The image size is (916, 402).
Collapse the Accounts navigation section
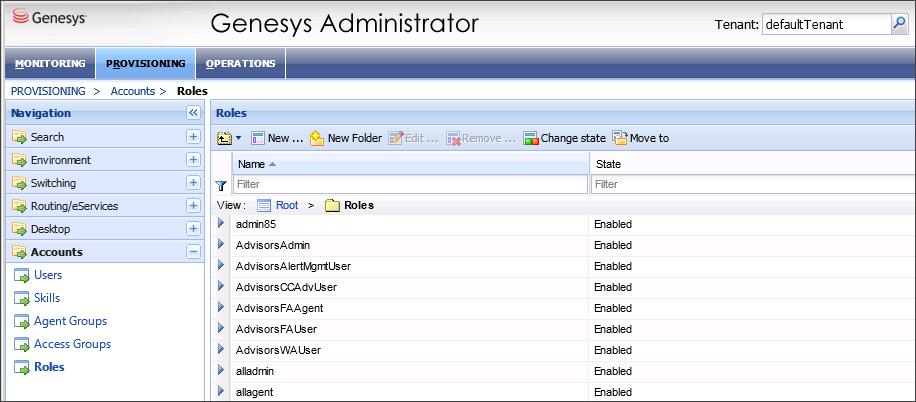pos(193,252)
